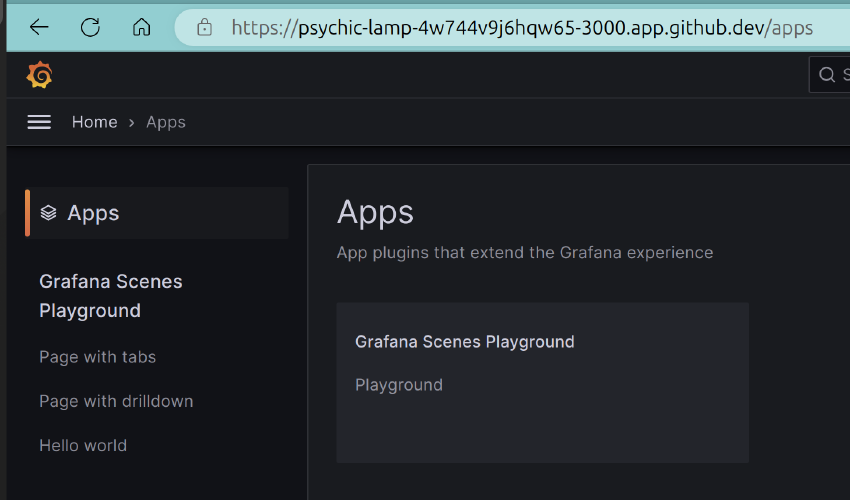
Task: Click the Grafana logo
Action: tap(39, 75)
